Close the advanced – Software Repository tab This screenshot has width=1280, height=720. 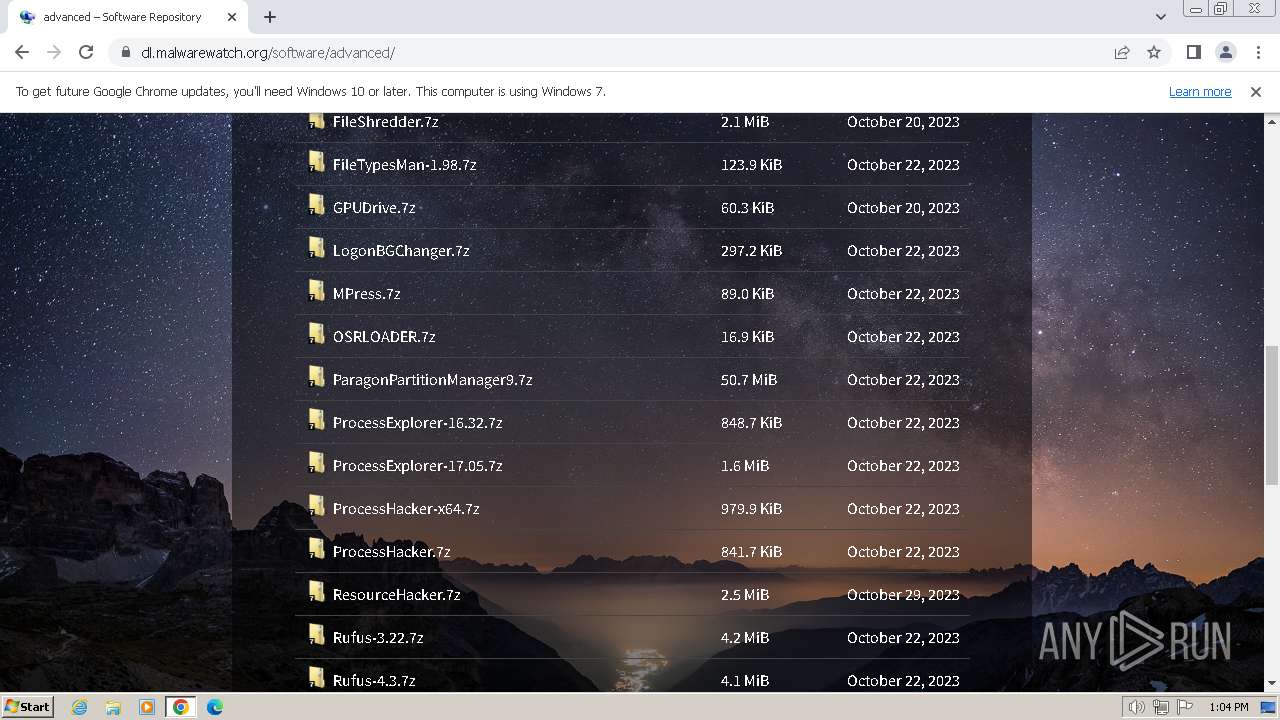(231, 17)
